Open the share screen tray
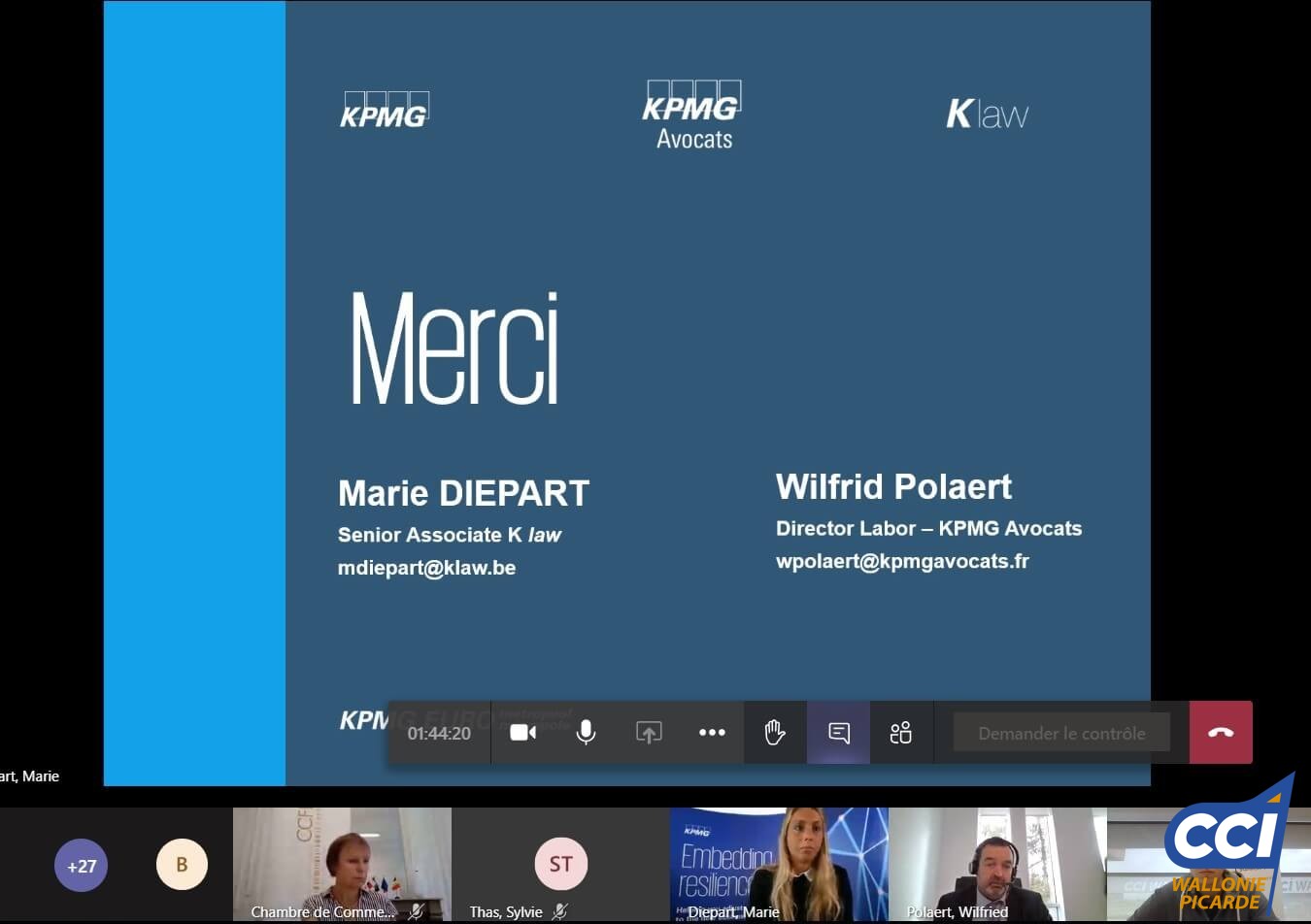The width and height of the screenshot is (1311, 924). [x=649, y=733]
